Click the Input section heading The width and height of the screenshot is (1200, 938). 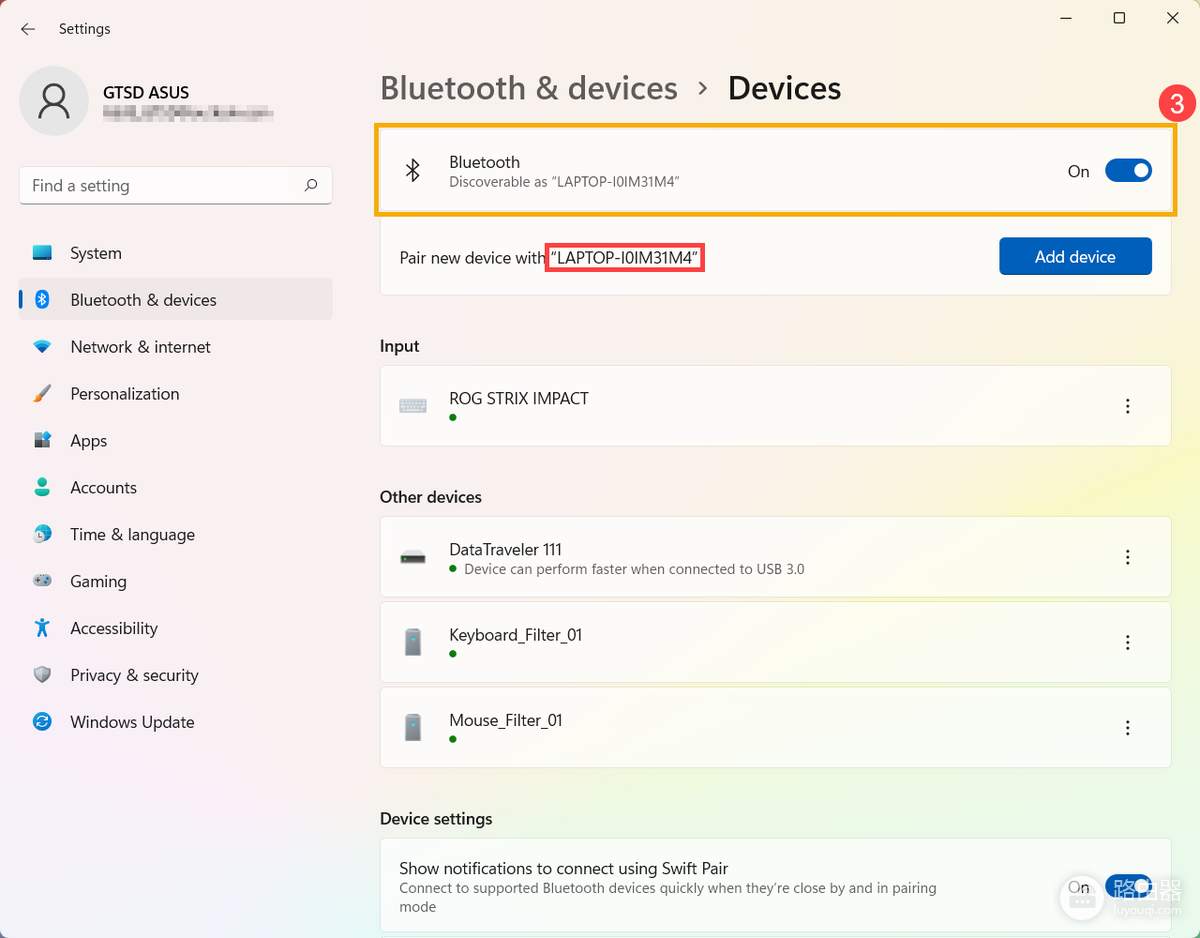[399, 346]
